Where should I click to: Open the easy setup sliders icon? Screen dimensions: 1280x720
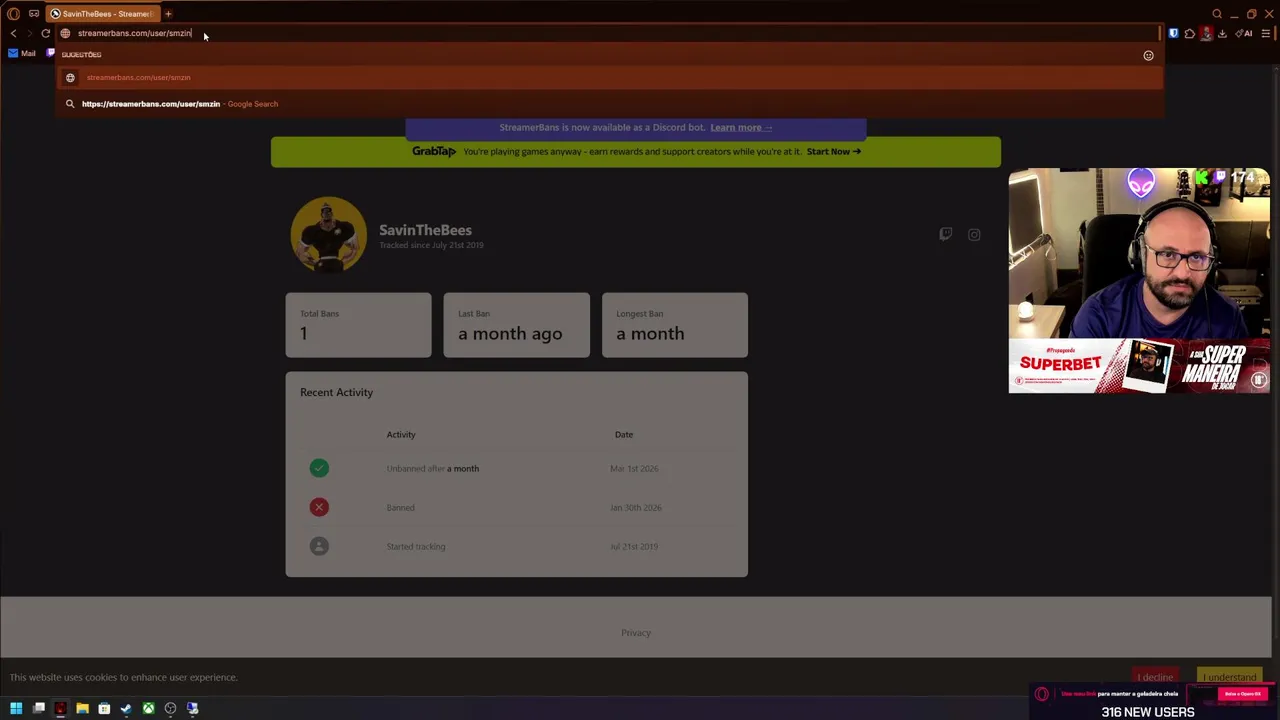coord(1266,33)
